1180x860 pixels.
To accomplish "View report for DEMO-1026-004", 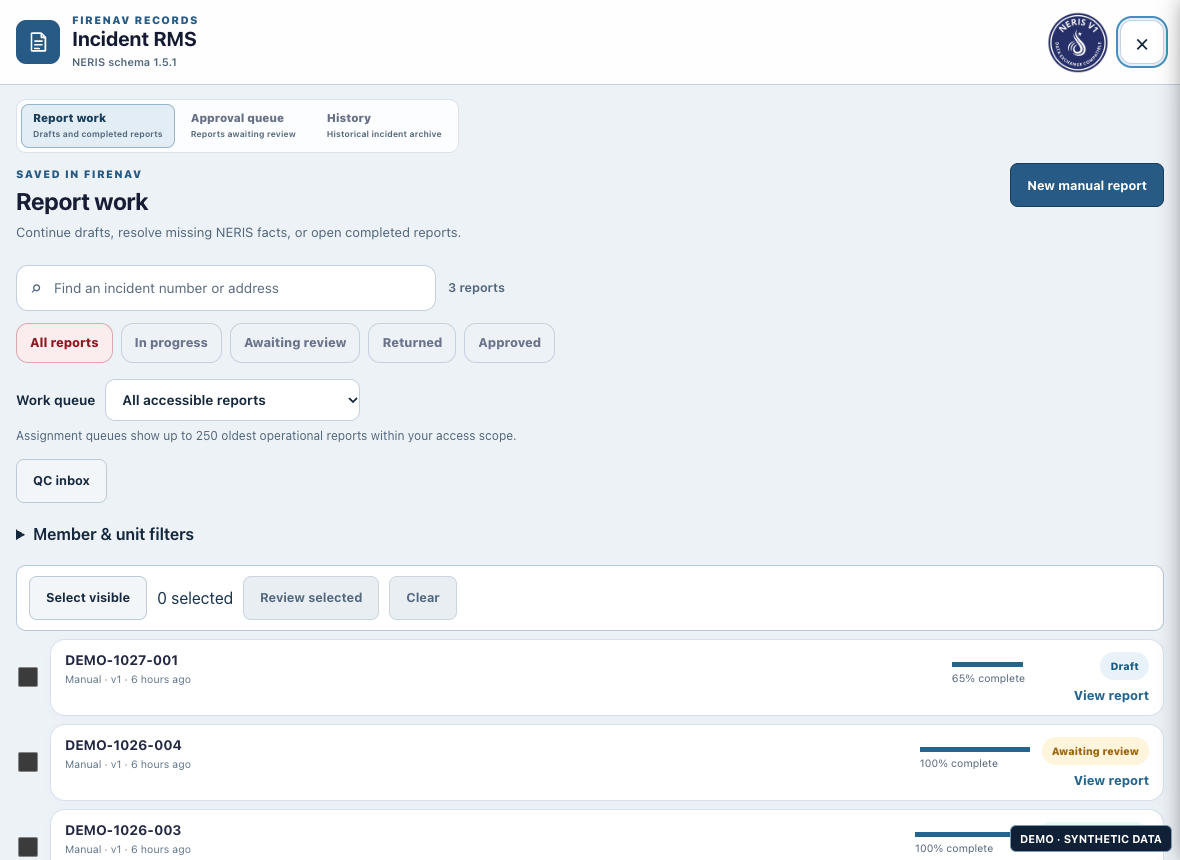I will [1111, 781].
